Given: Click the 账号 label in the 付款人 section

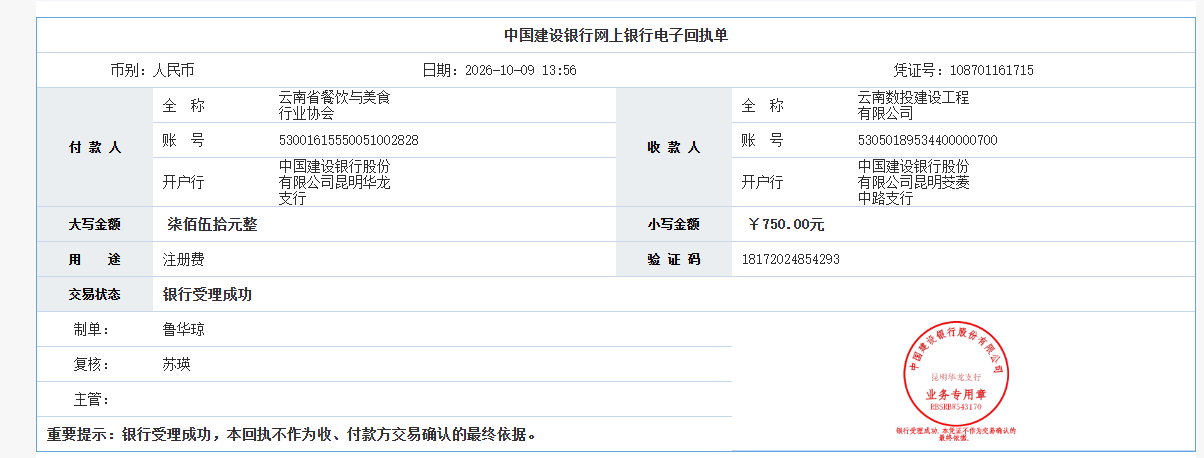Looking at the screenshot, I should click(183, 140).
